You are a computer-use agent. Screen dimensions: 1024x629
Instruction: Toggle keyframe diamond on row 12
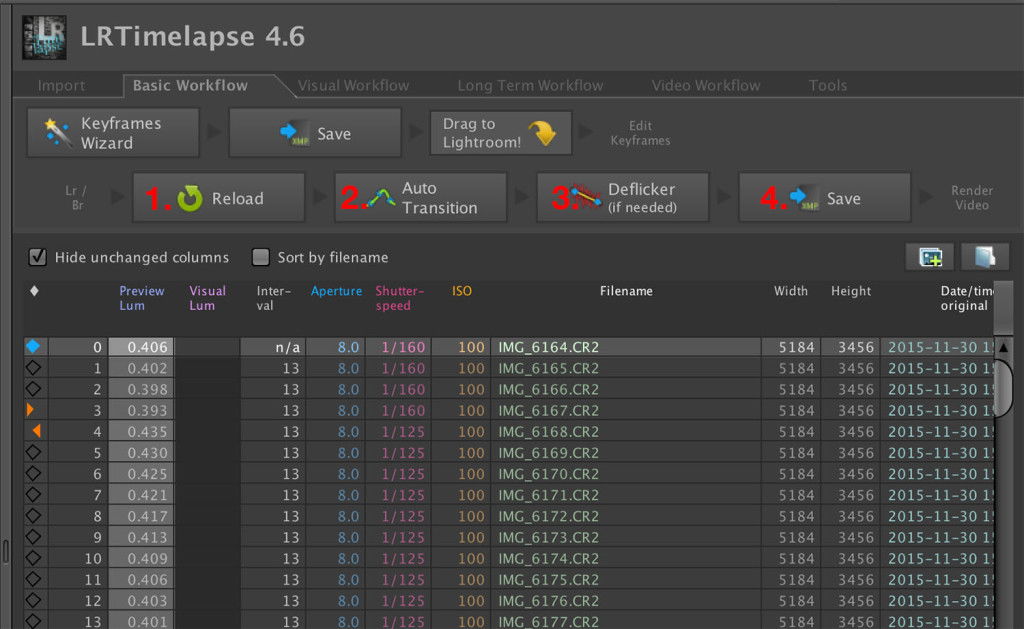point(33,600)
